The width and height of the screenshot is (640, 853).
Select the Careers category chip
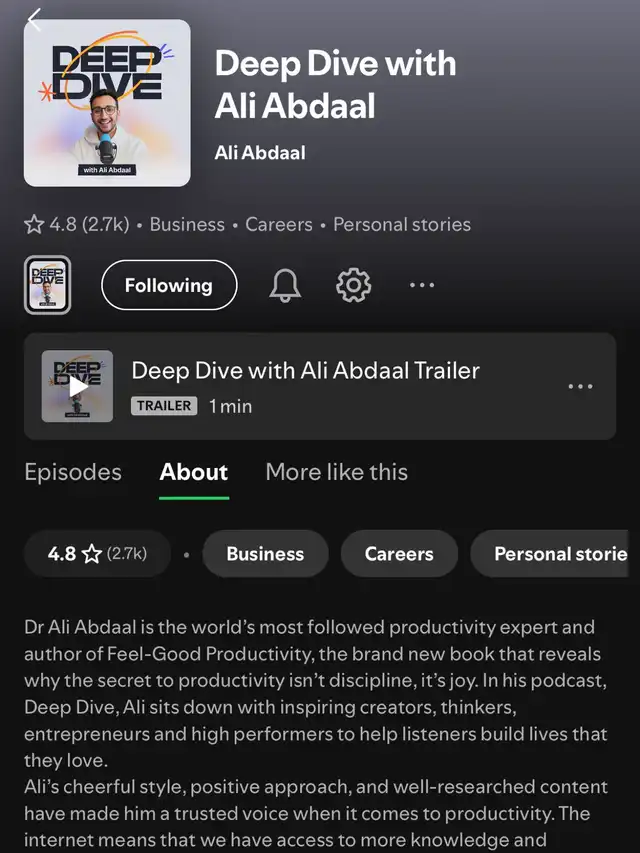(x=399, y=554)
